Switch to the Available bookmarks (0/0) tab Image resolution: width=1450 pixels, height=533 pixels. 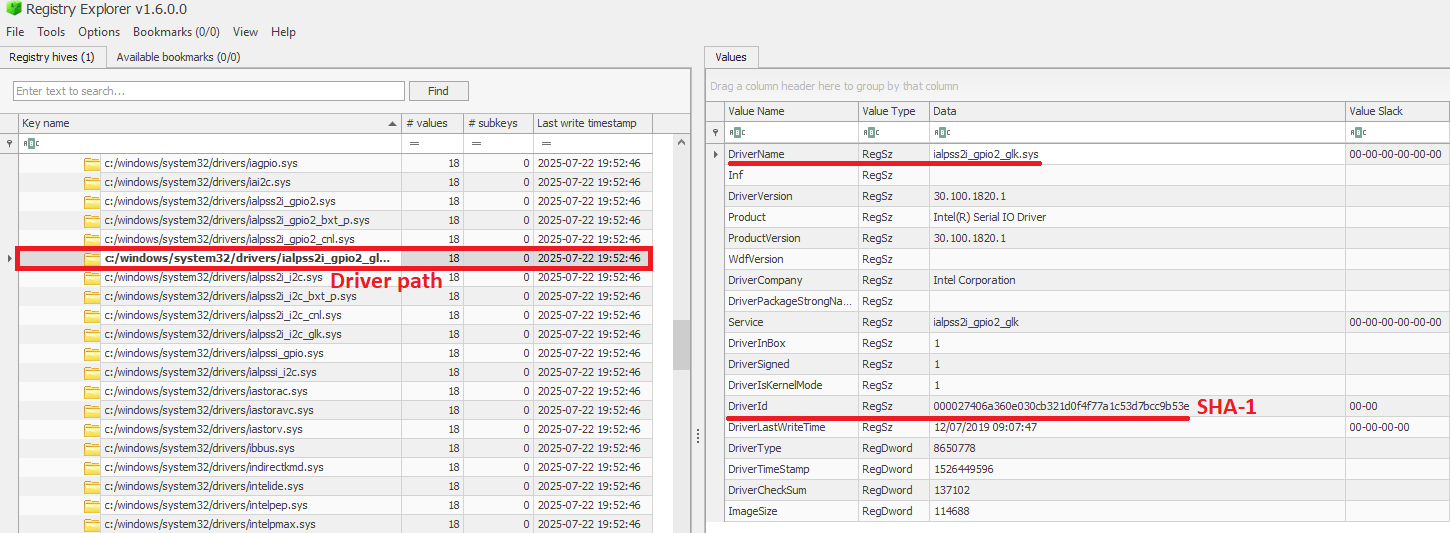[x=178, y=57]
